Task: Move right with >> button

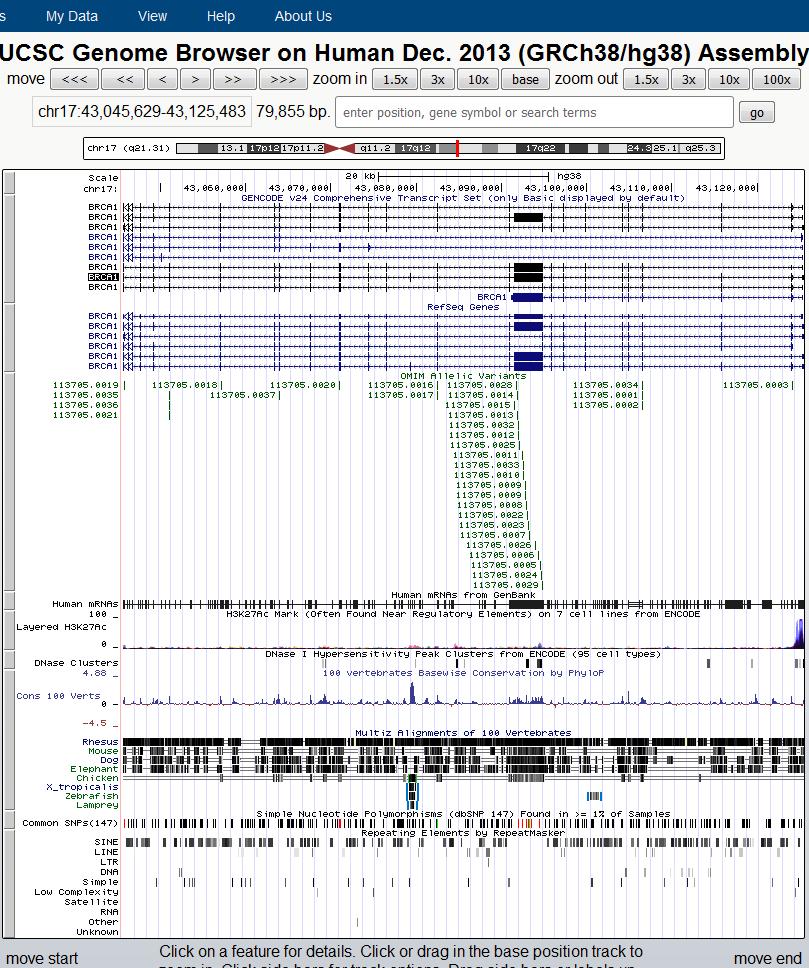Action: coord(233,80)
